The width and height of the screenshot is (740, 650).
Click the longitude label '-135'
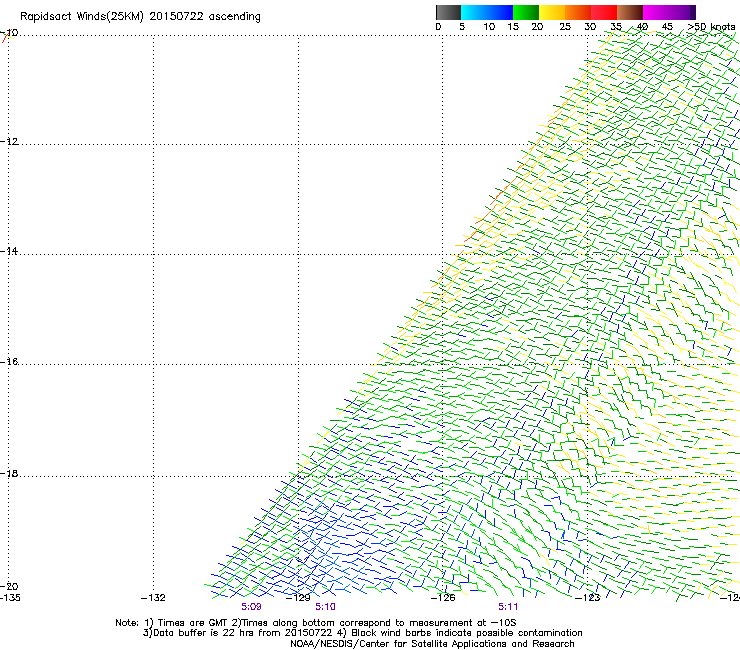point(10,598)
